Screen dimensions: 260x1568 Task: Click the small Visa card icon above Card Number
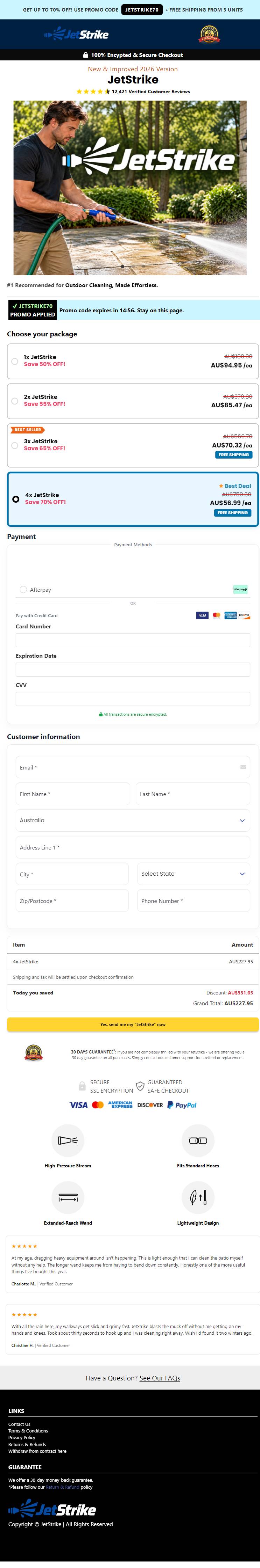click(202, 615)
